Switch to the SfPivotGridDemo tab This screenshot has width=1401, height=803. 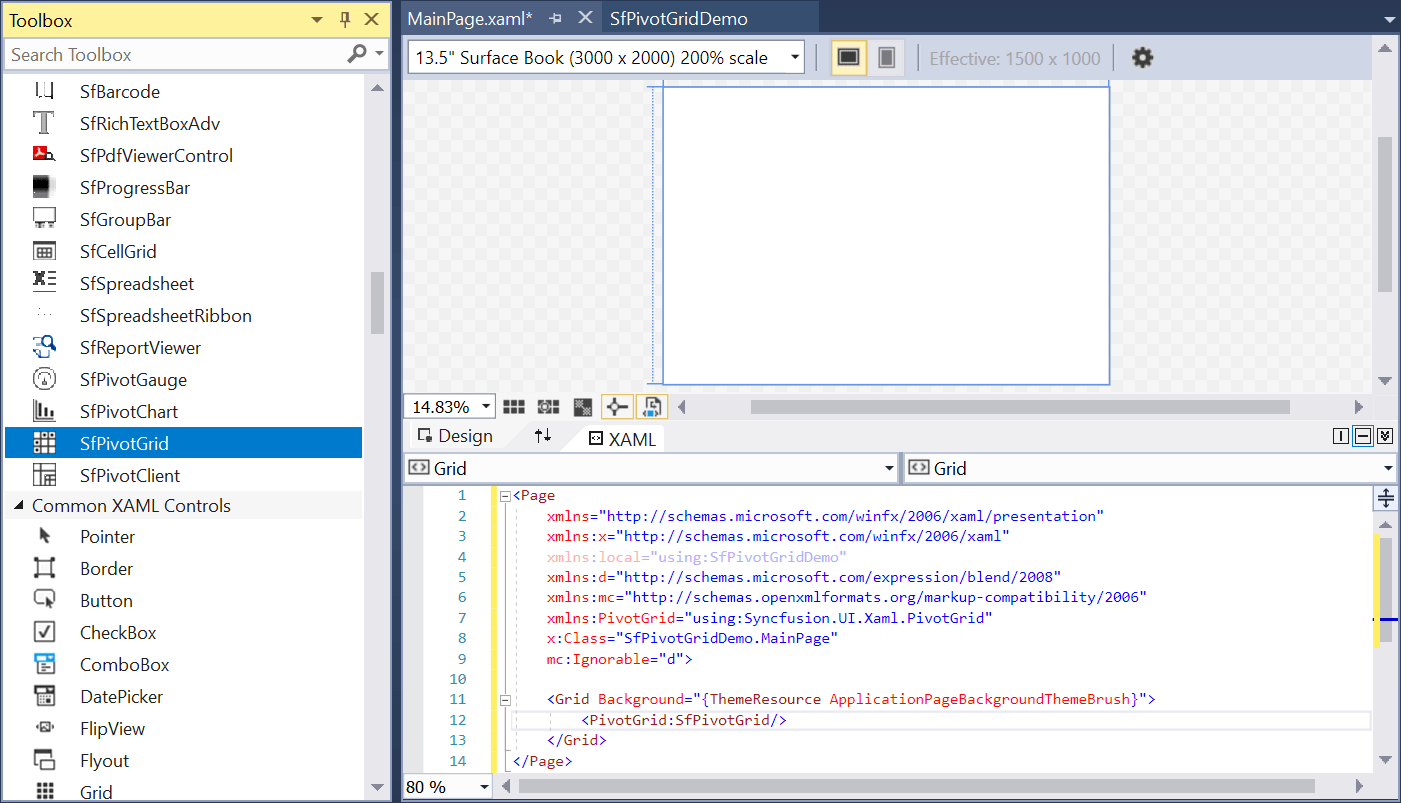(x=679, y=19)
